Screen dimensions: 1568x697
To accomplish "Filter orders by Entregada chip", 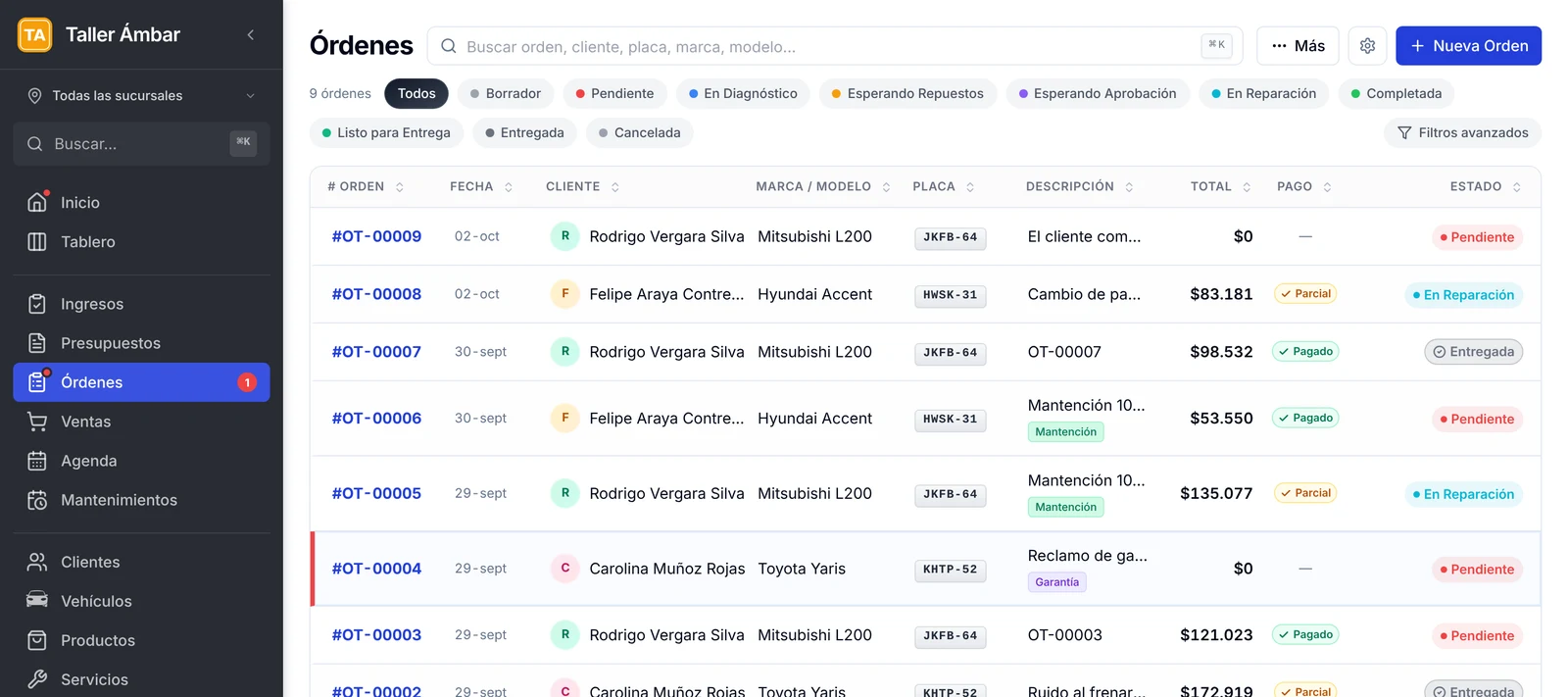I will pos(524,132).
